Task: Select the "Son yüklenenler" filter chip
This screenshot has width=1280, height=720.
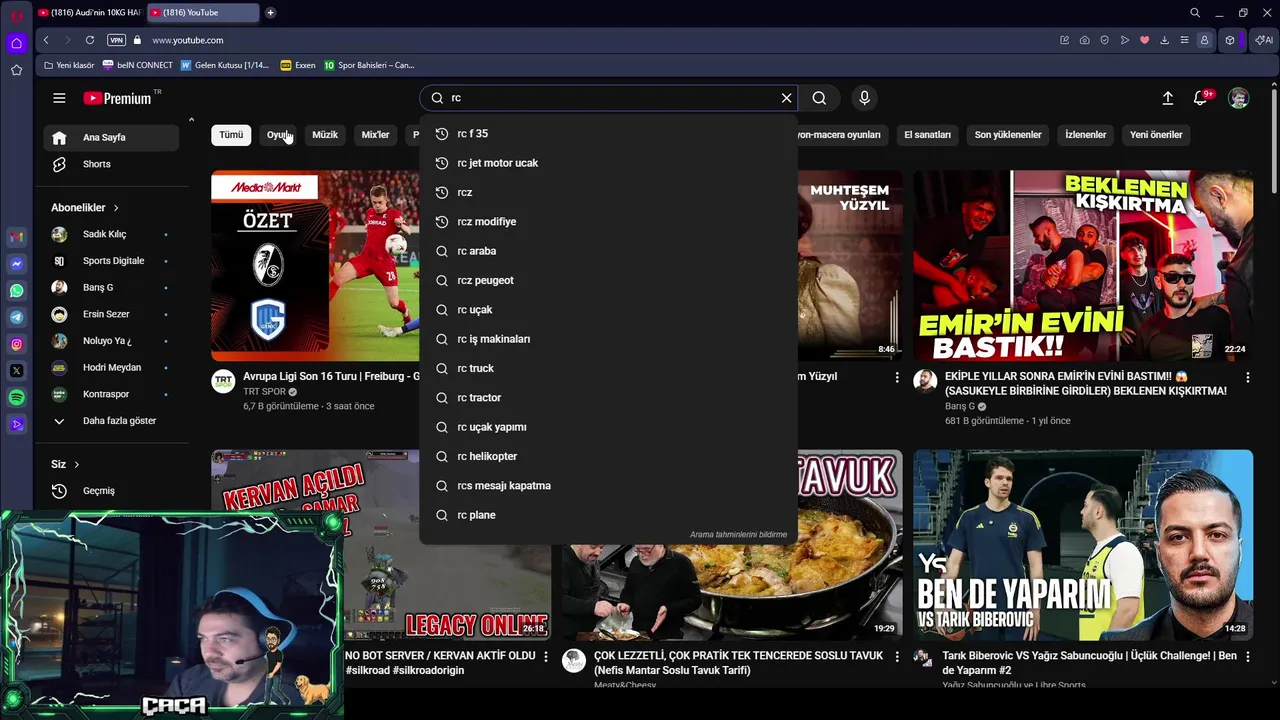Action: (1008, 135)
